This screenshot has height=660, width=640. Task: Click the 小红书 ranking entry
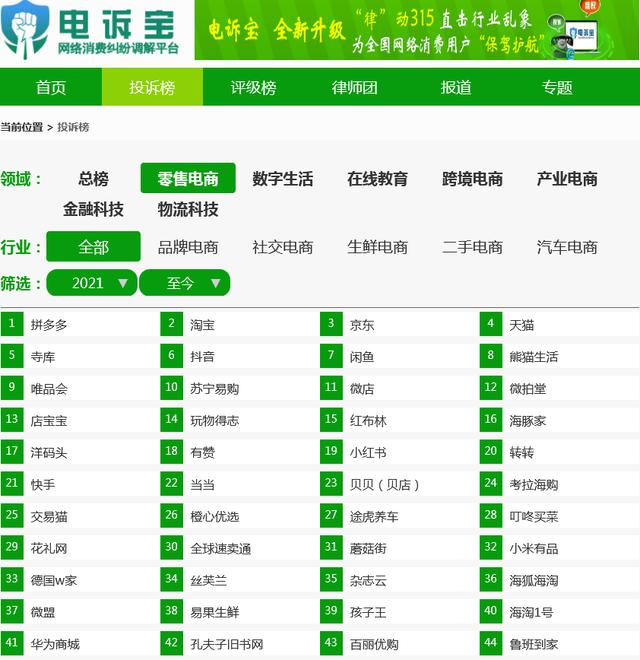(368, 452)
